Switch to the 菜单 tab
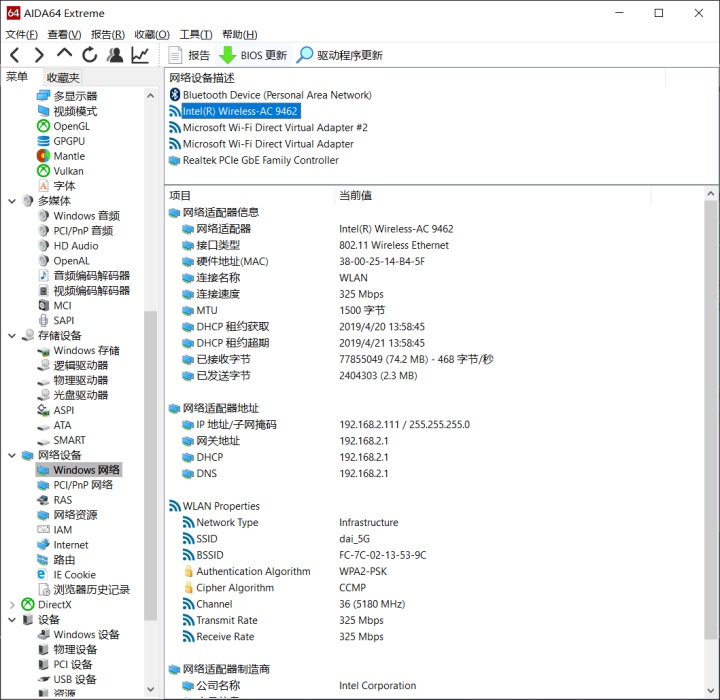 coord(17,77)
